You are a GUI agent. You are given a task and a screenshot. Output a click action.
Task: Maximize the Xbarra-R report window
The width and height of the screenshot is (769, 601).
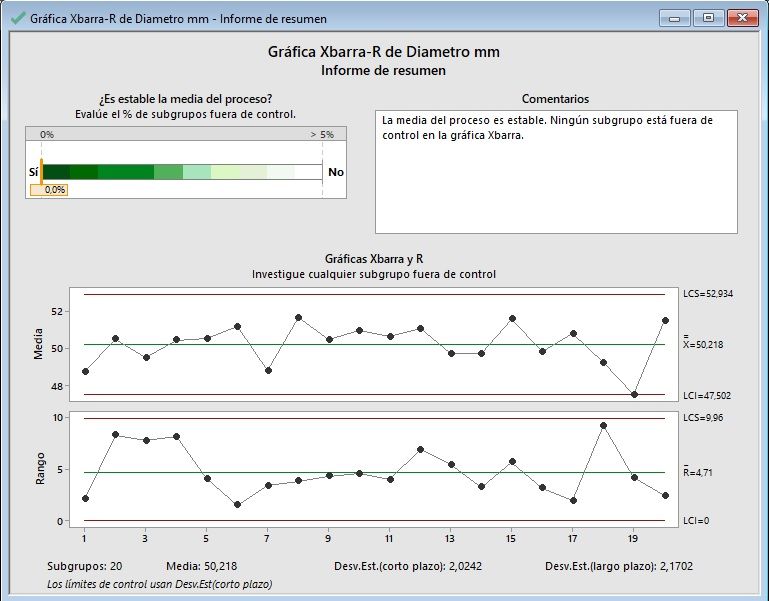pos(708,17)
